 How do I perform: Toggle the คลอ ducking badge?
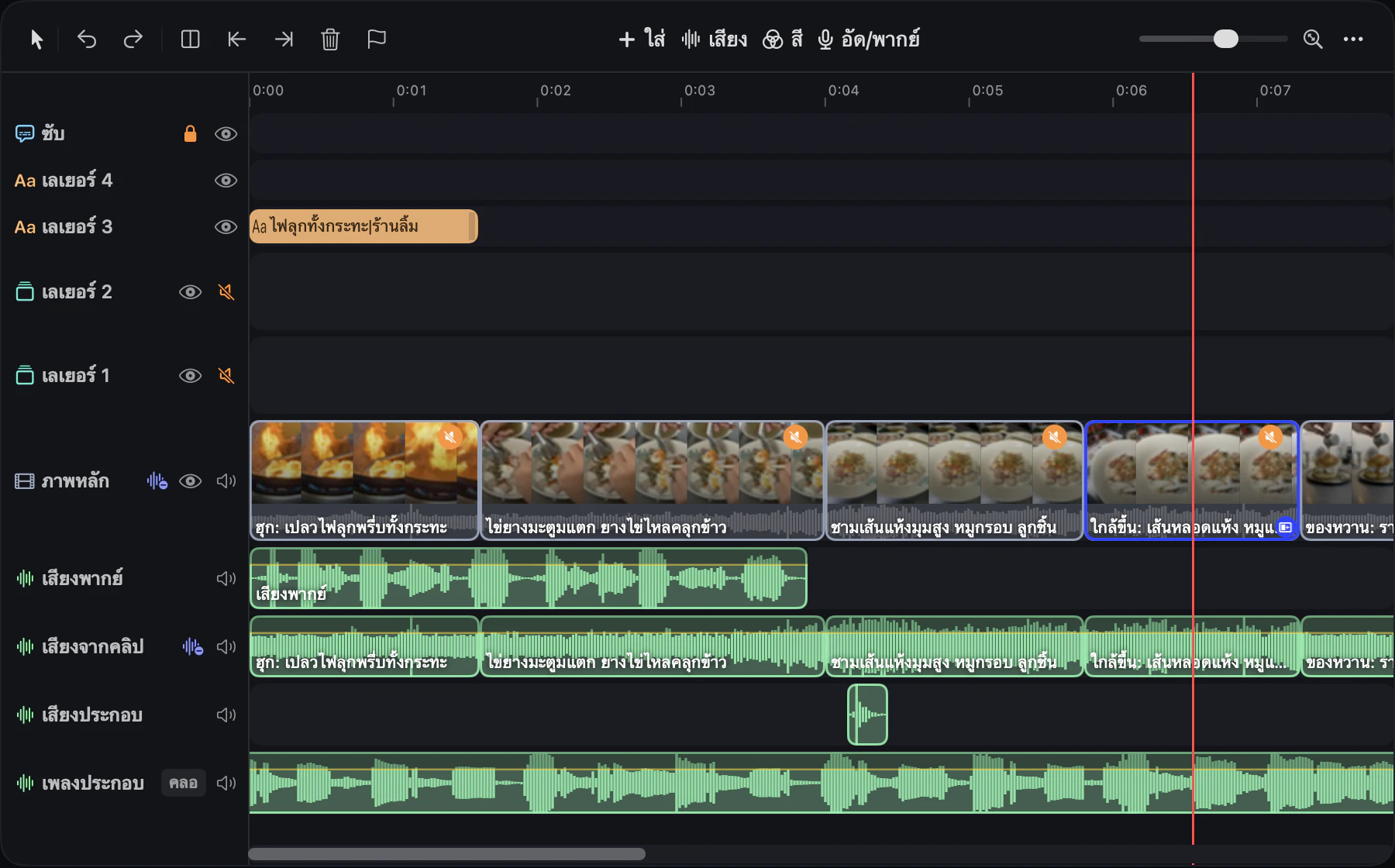(x=183, y=783)
